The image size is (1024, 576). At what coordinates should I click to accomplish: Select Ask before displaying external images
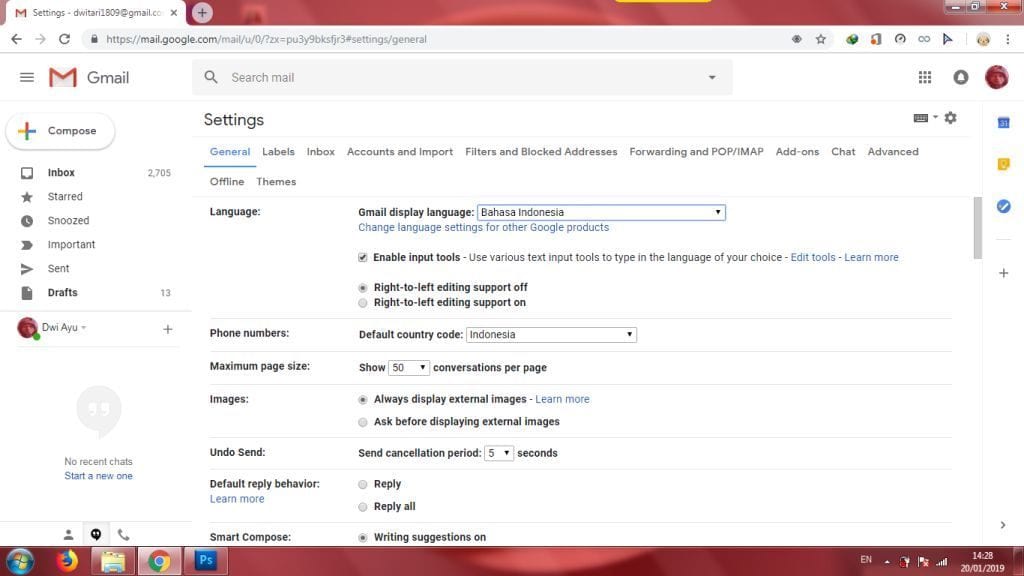click(362, 422)
